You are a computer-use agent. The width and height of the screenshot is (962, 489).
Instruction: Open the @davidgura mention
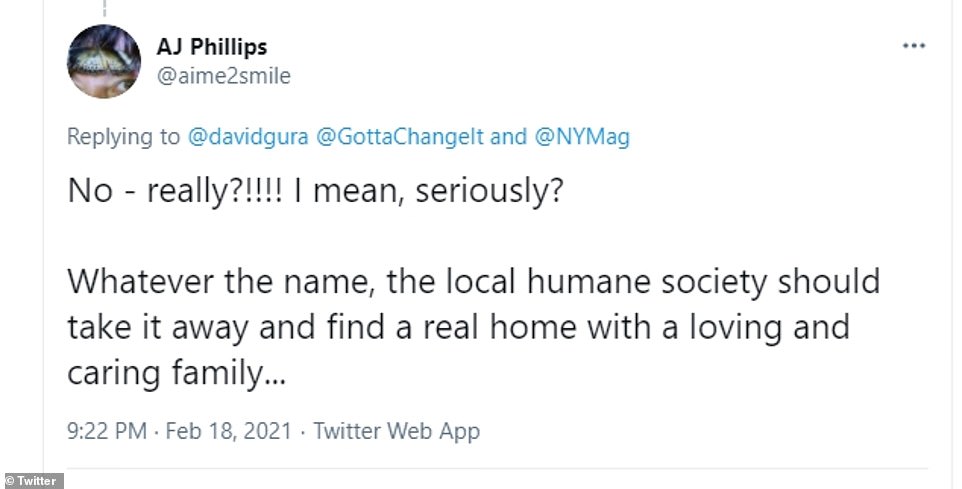[x=249, y=137]
